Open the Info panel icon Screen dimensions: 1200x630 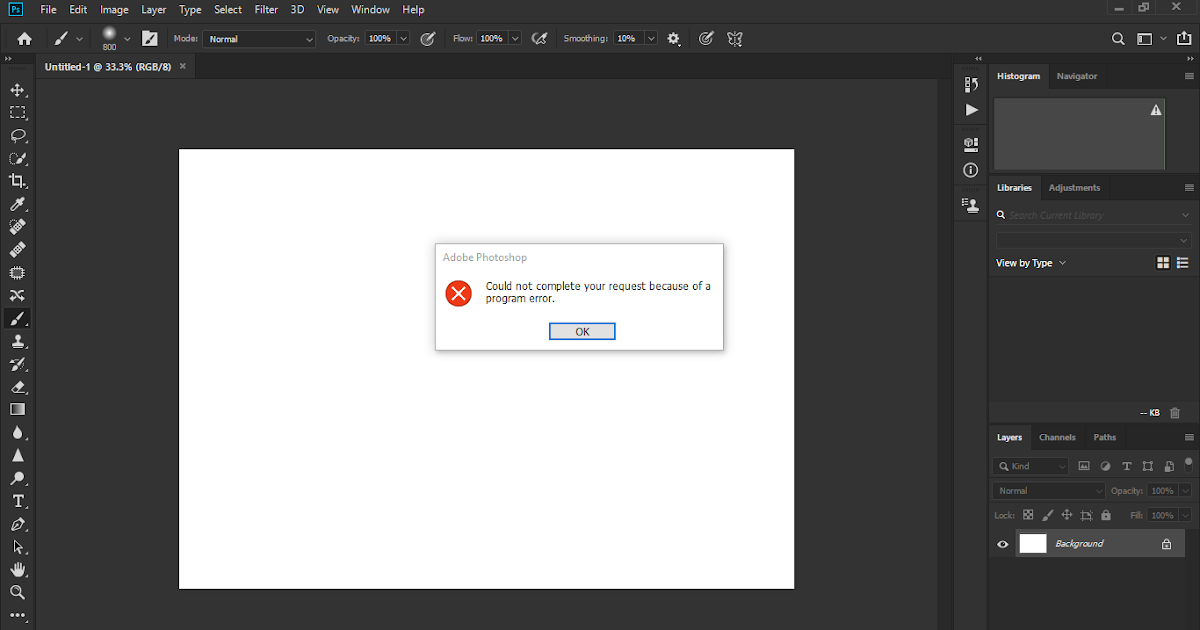971,171
